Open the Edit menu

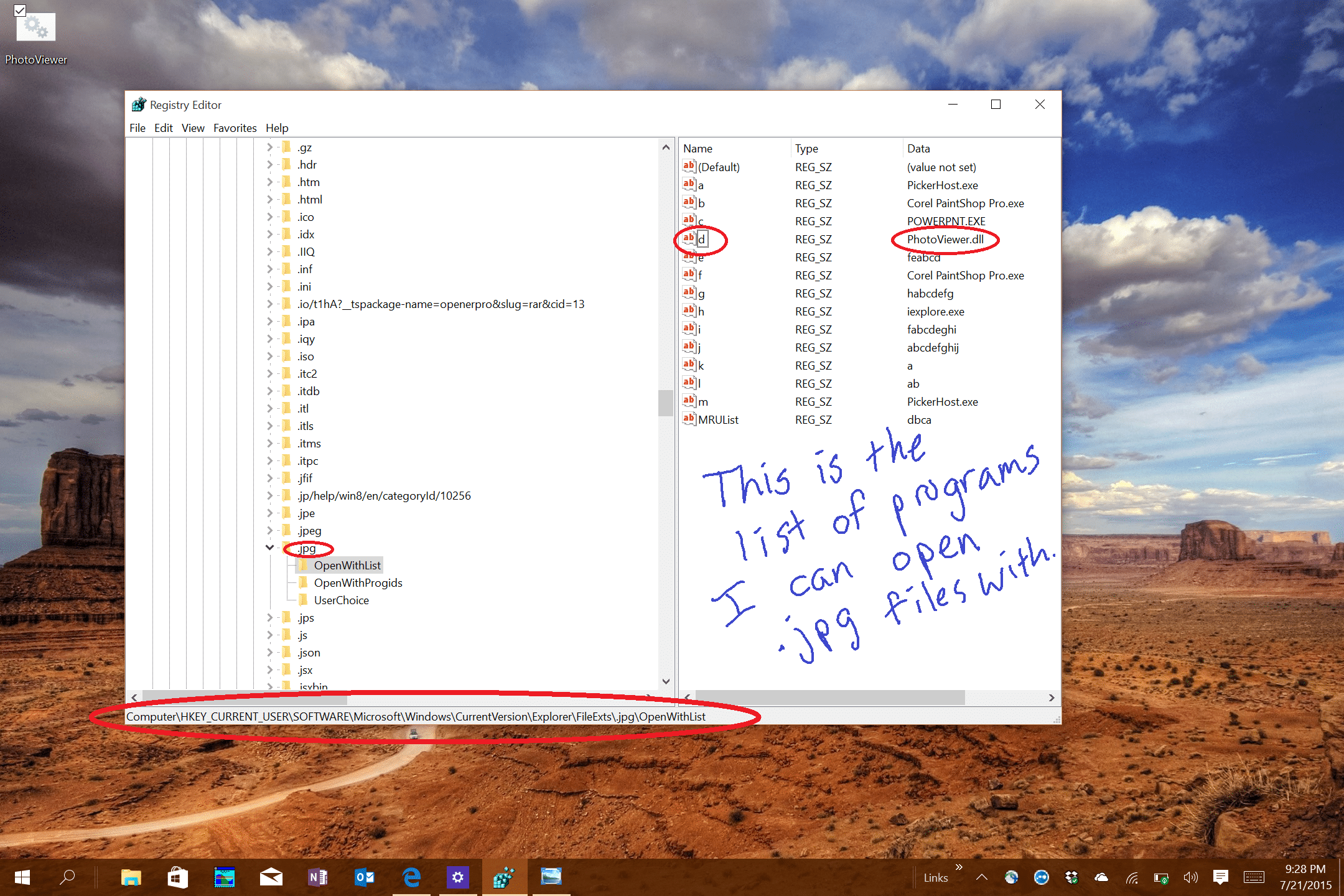(x=164, y=128)
